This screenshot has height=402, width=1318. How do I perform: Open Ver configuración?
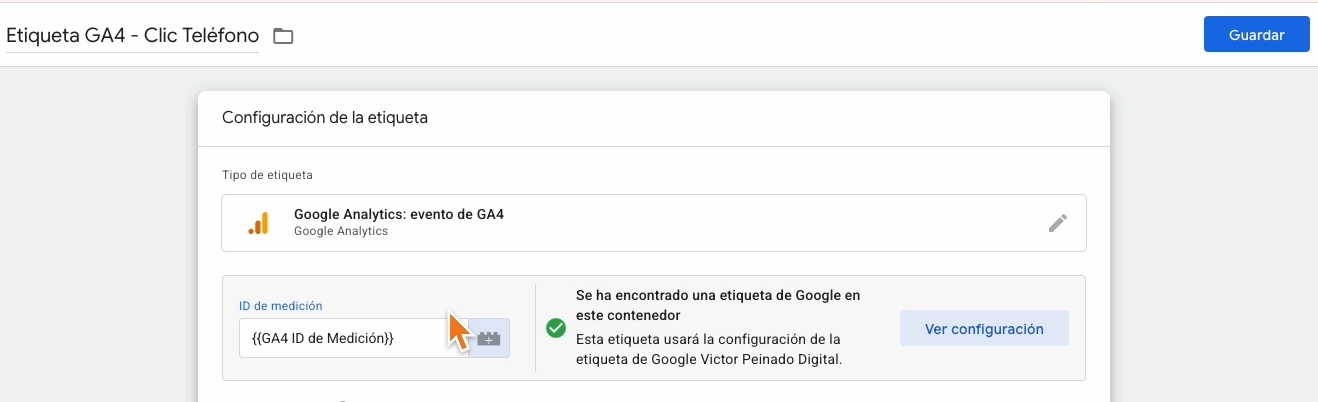[x=984, y=328]
